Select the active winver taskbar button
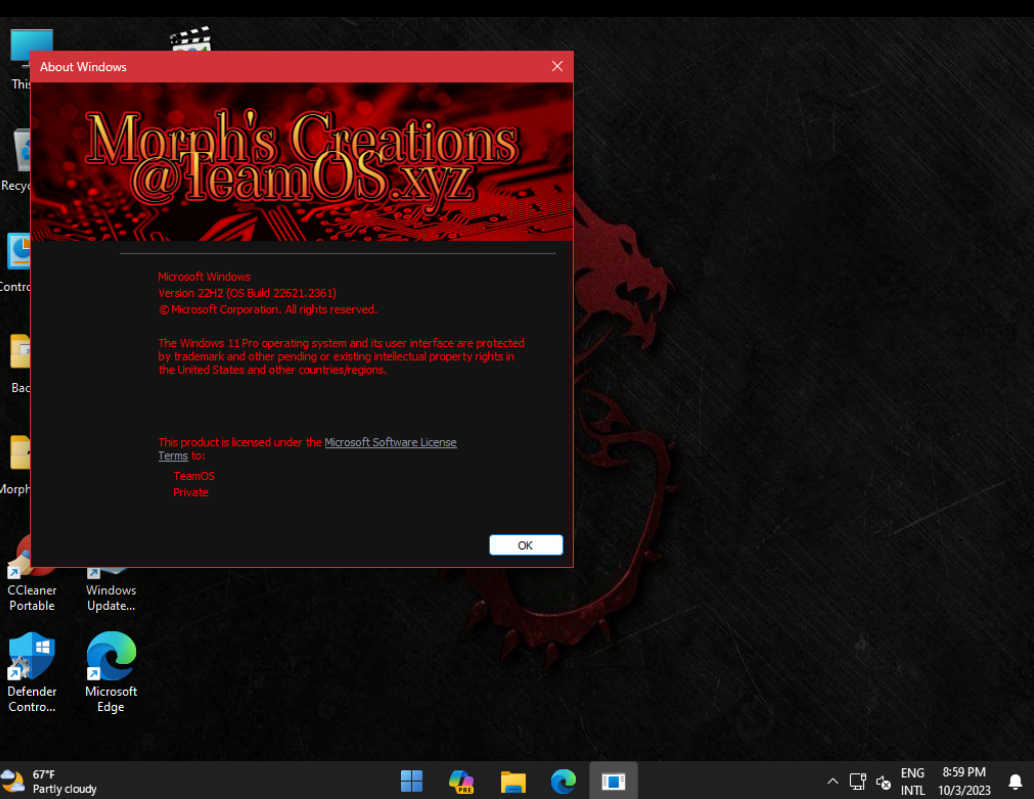The image size is (1034, 799). pos(613,781)
